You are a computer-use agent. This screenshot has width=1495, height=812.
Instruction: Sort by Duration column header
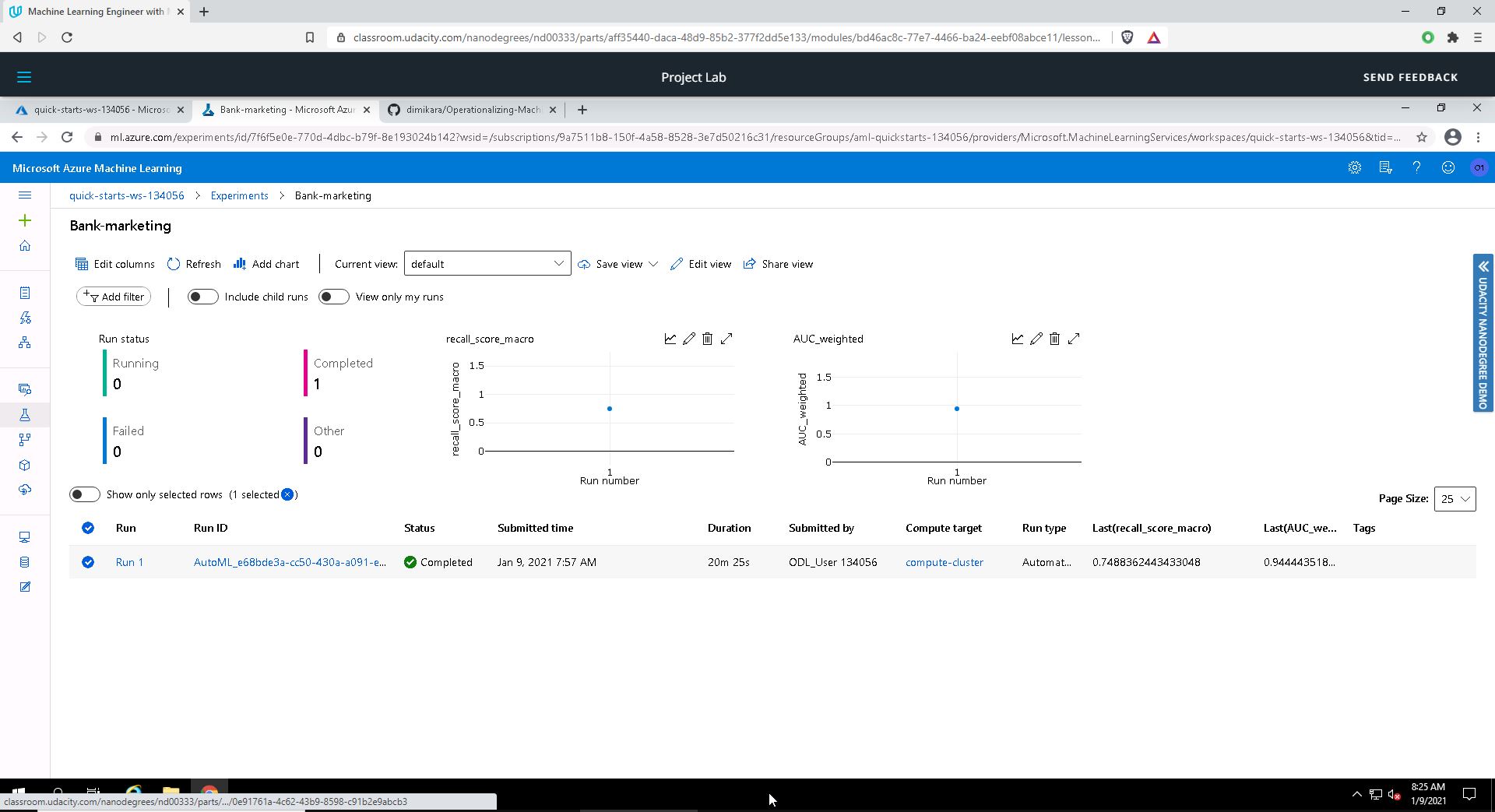click(x=729, y=528)
